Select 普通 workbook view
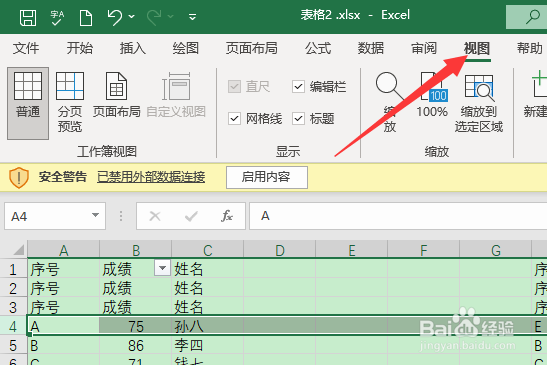 (x=28, y=104)
